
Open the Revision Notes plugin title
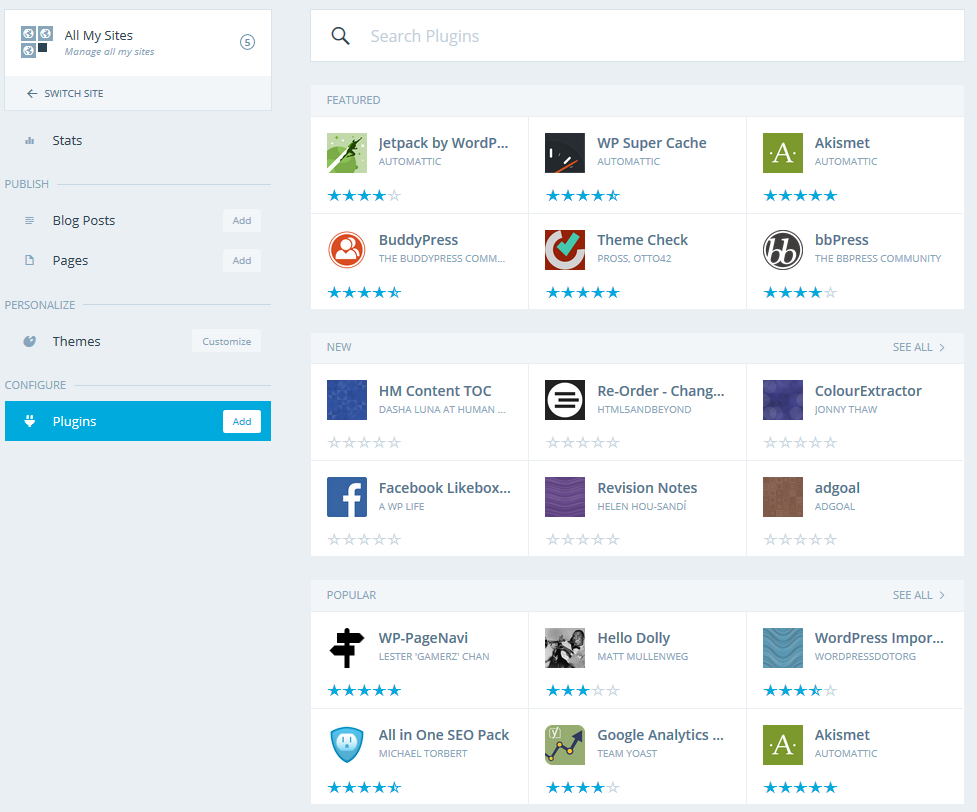647,489
